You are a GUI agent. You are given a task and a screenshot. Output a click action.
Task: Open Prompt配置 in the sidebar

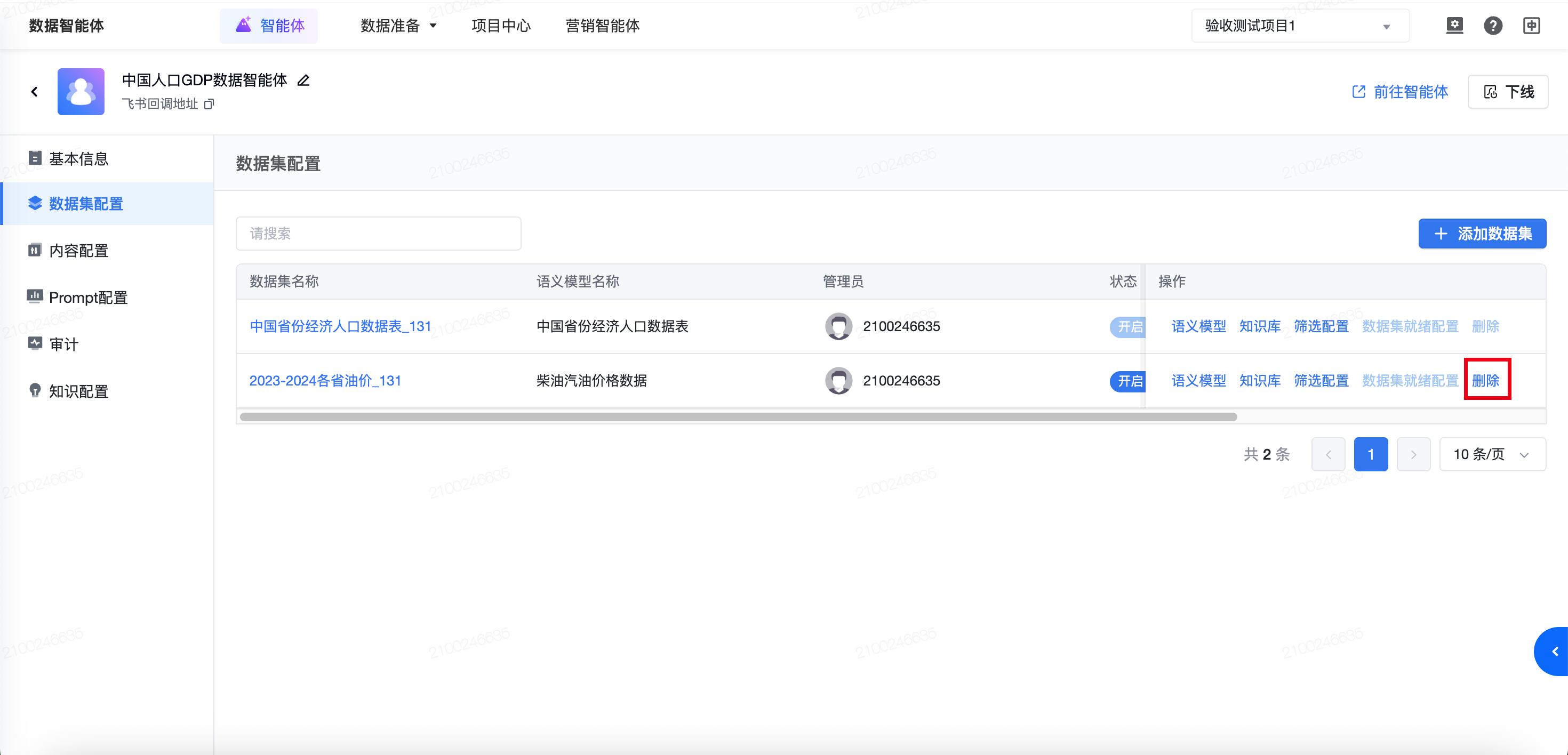[x=107, y=298]
